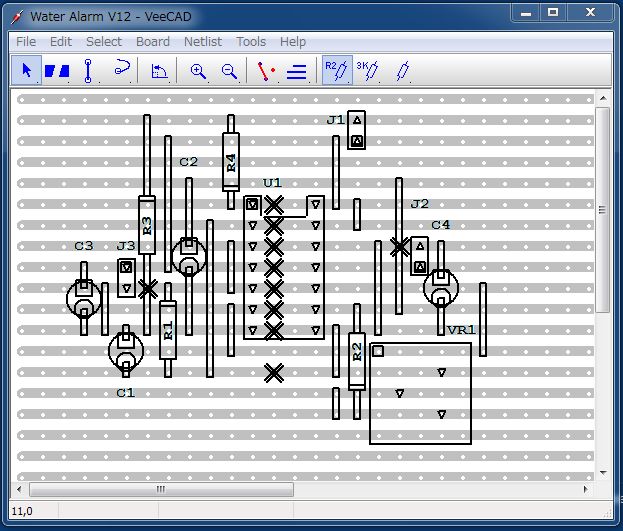Select capacitor C1 circle outline

coord(126,351)
